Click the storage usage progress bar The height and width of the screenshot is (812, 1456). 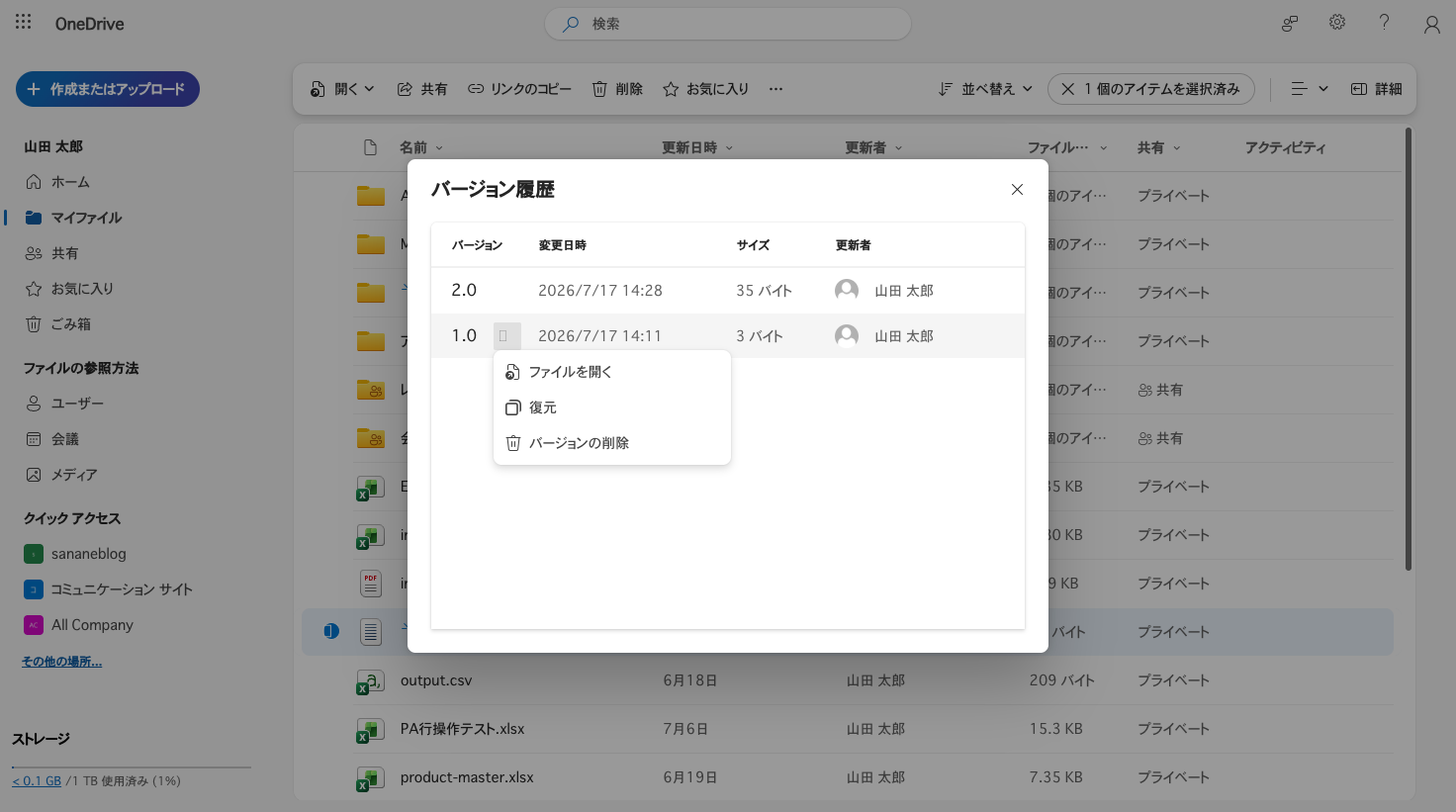(x=132, y=767)
